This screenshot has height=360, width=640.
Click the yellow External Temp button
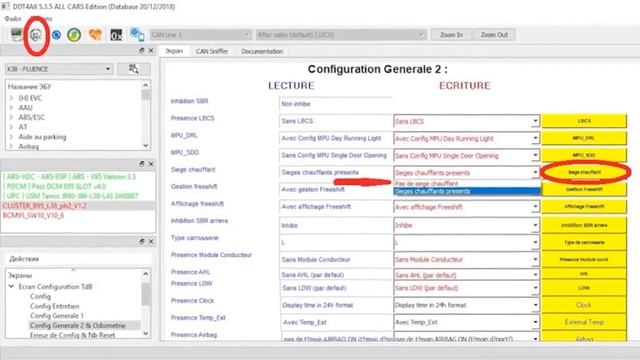(x=584, y=322)
